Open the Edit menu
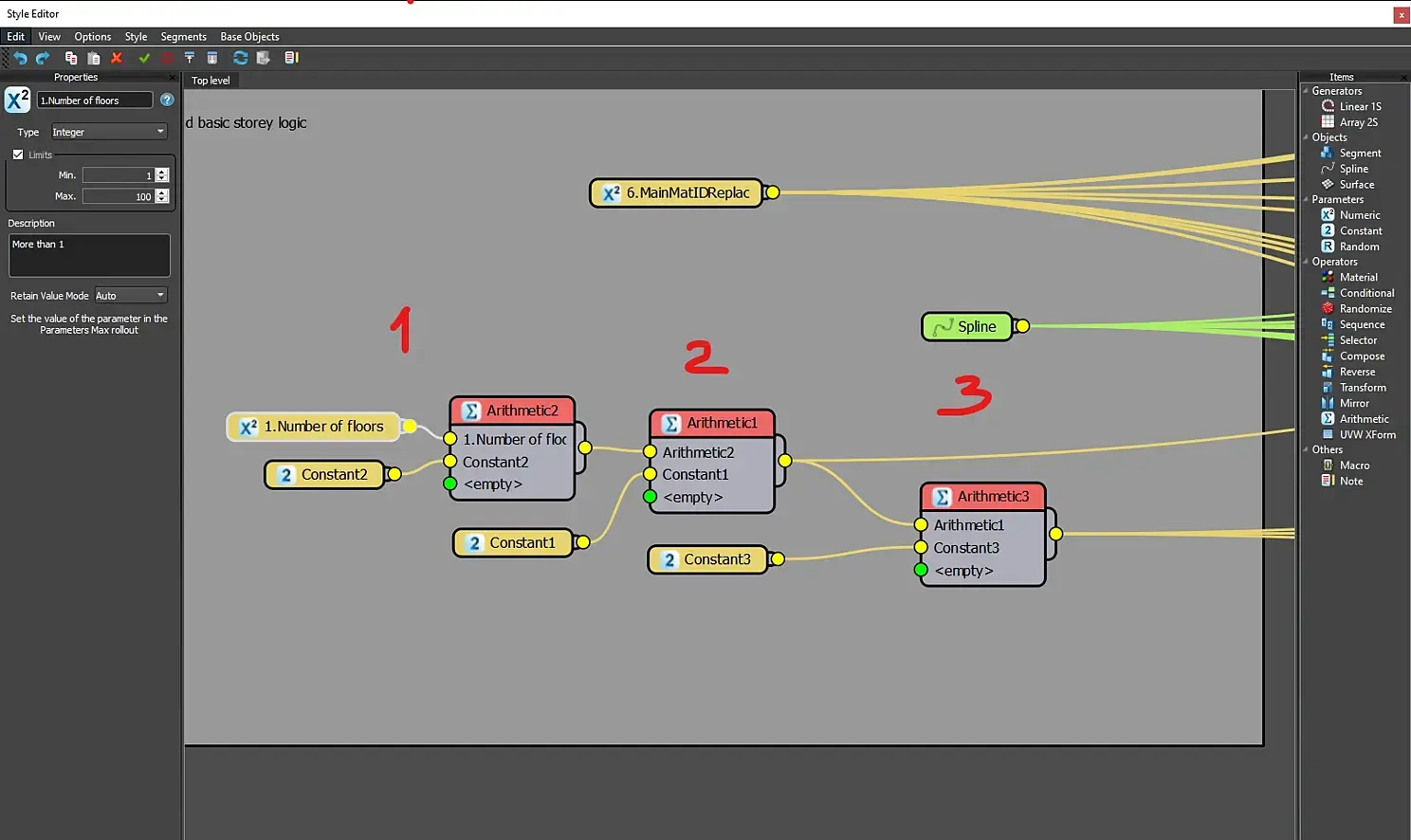The image size is (1411, 840). point(16,37)
